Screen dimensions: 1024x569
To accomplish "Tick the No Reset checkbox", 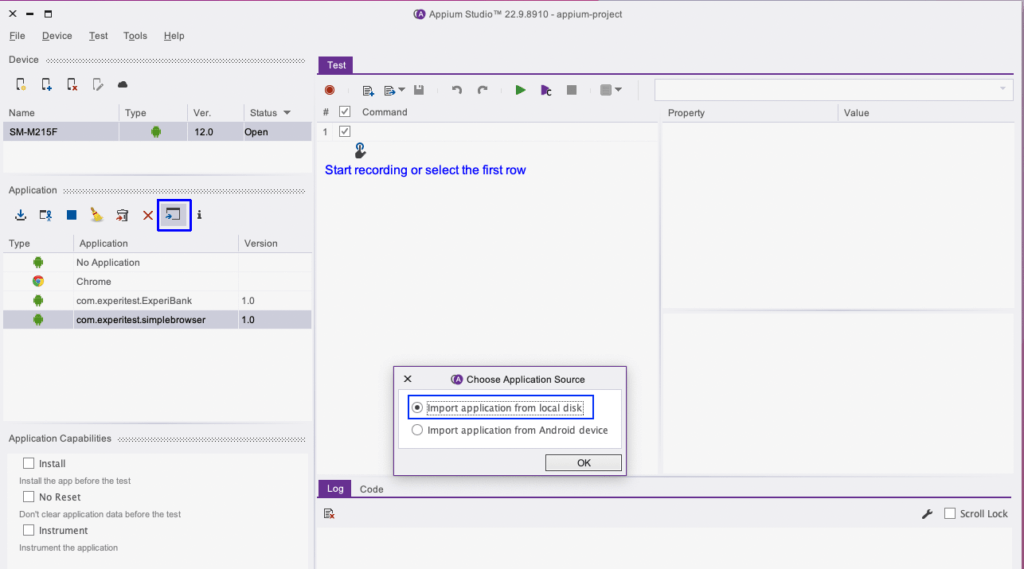I will [28, 497].
